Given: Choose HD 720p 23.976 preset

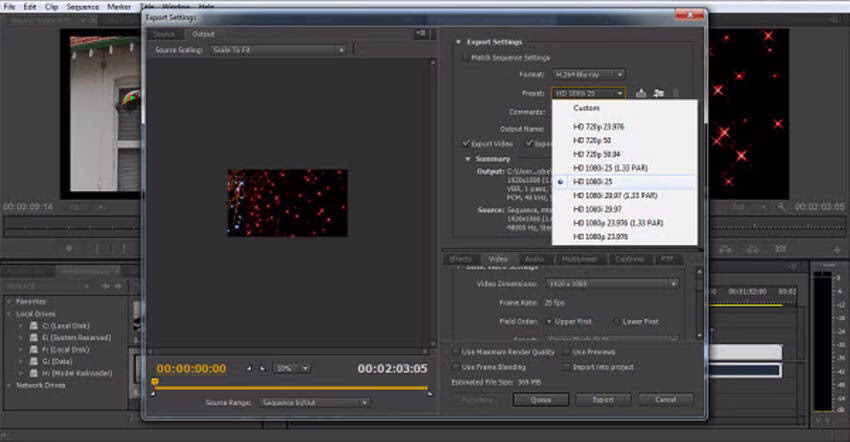Looking at the screenshot, I should pyautogui.click(x=599, y=127).
